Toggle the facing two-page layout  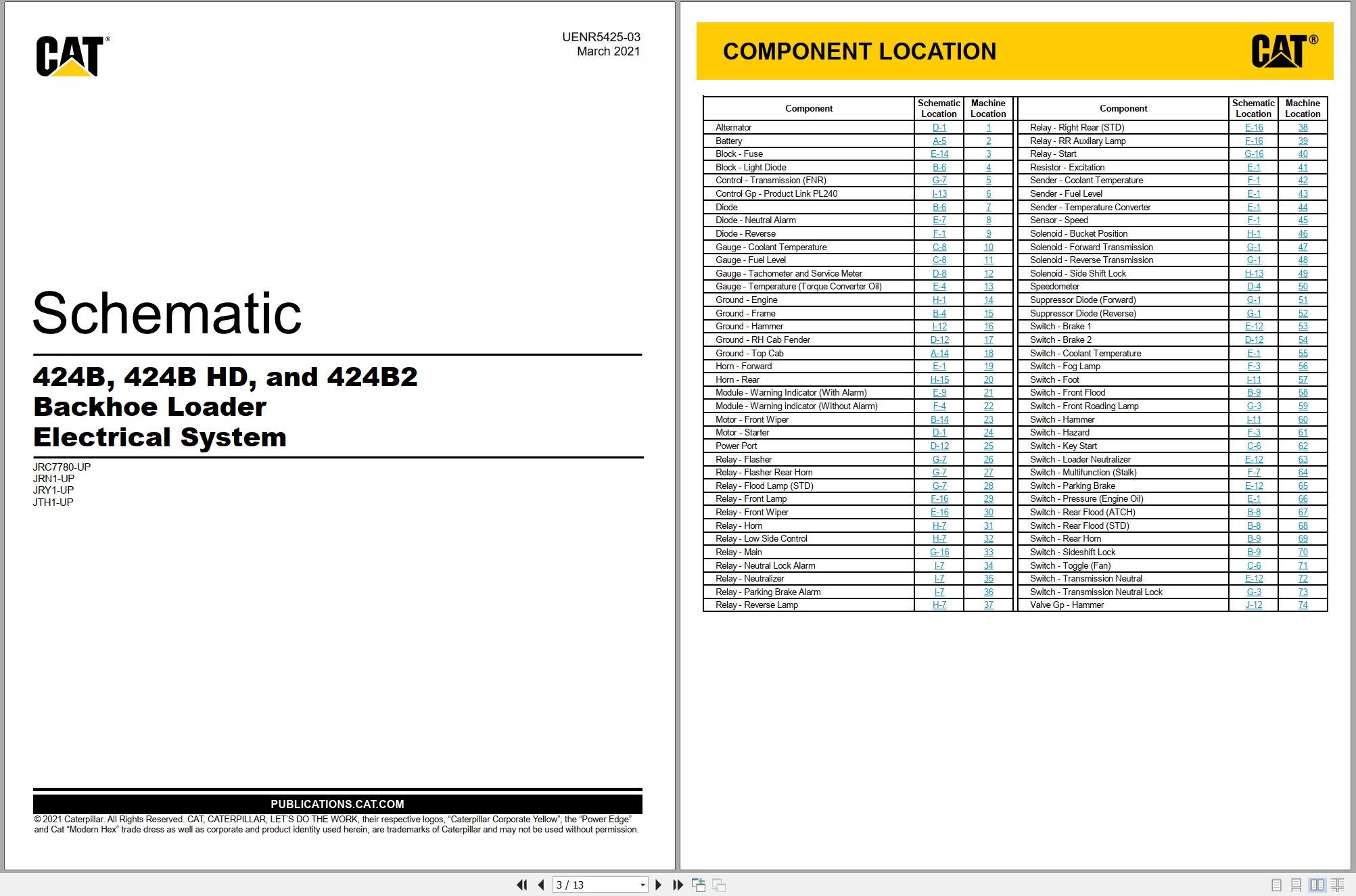1317,885
